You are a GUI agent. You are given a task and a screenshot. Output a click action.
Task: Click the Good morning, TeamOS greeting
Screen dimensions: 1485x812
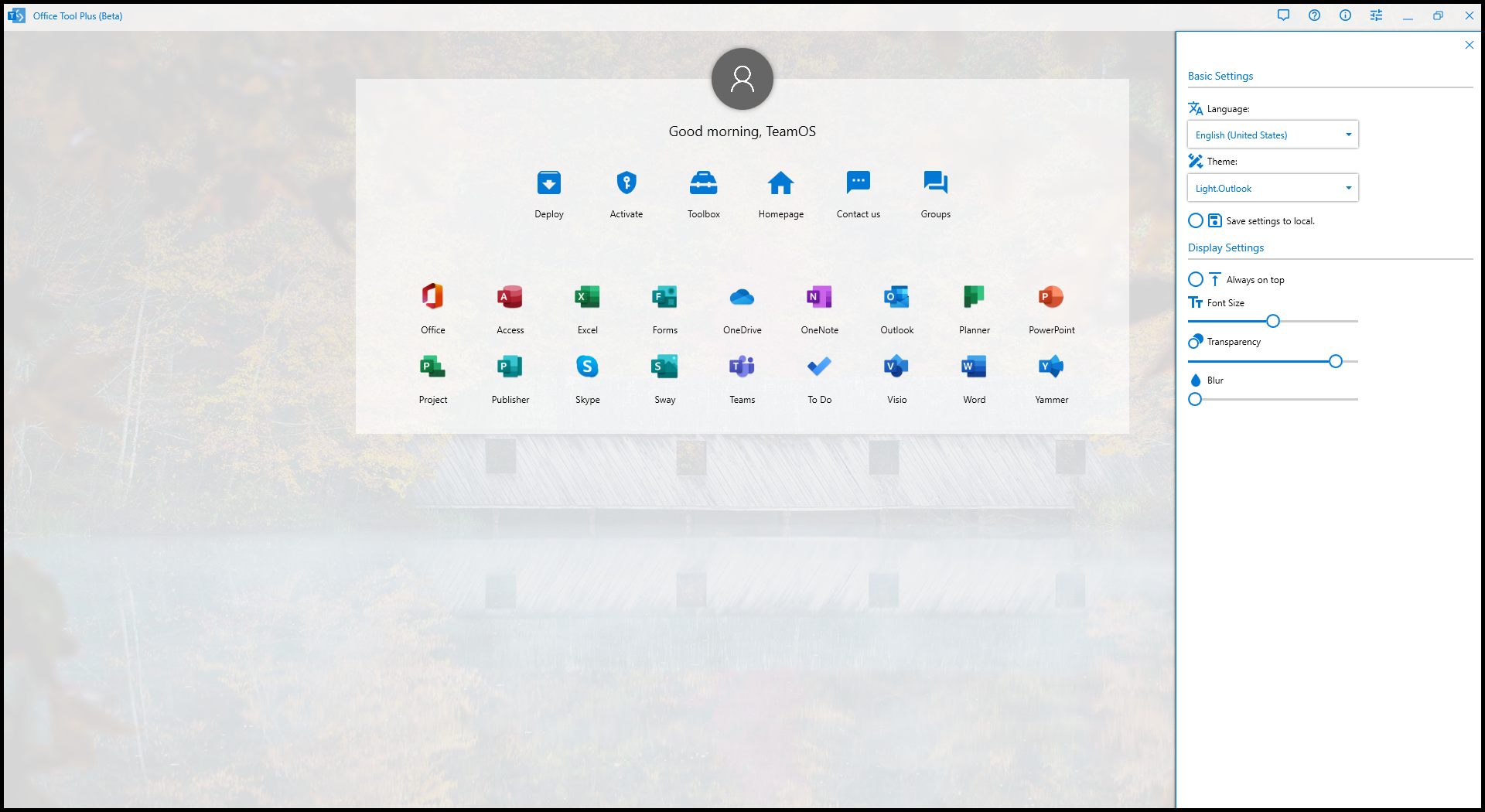point(742,131)
